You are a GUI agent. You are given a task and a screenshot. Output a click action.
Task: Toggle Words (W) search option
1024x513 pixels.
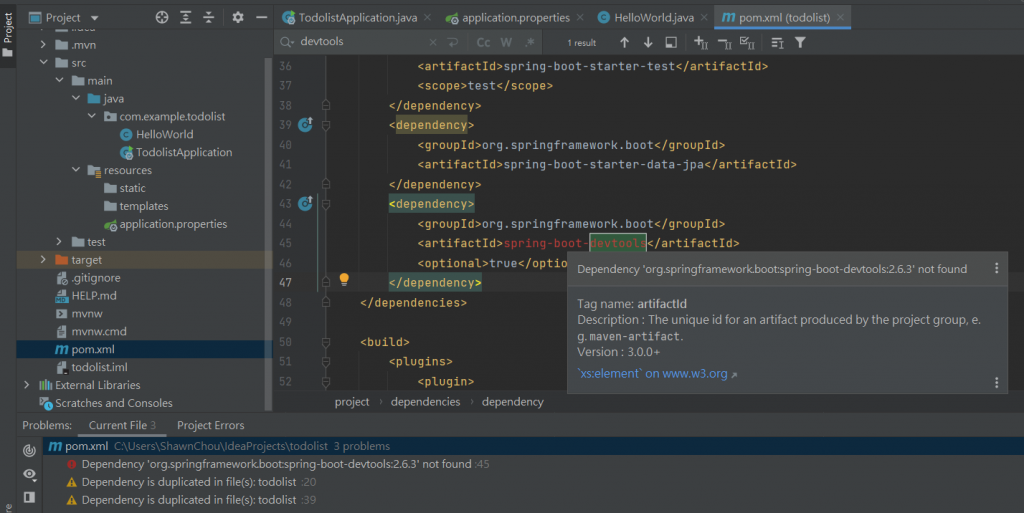pos(506,42)
